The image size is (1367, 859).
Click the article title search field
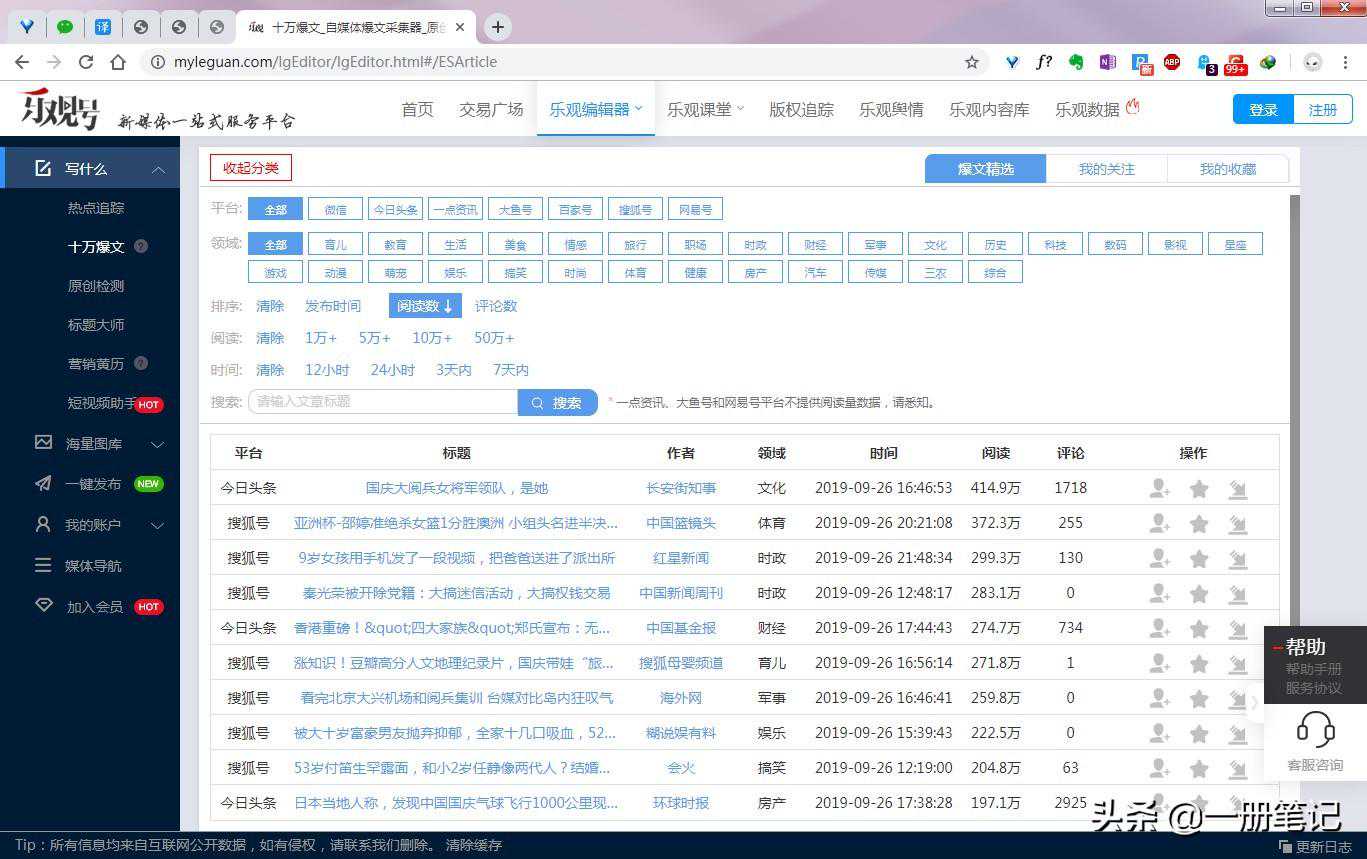pos(383,402)
